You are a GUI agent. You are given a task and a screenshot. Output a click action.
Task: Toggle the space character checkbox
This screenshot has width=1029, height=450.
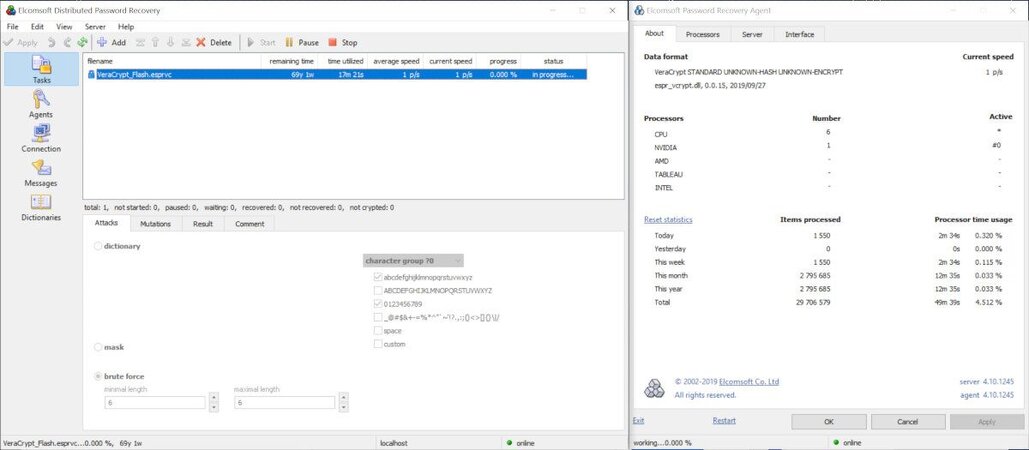click(377, 331)
